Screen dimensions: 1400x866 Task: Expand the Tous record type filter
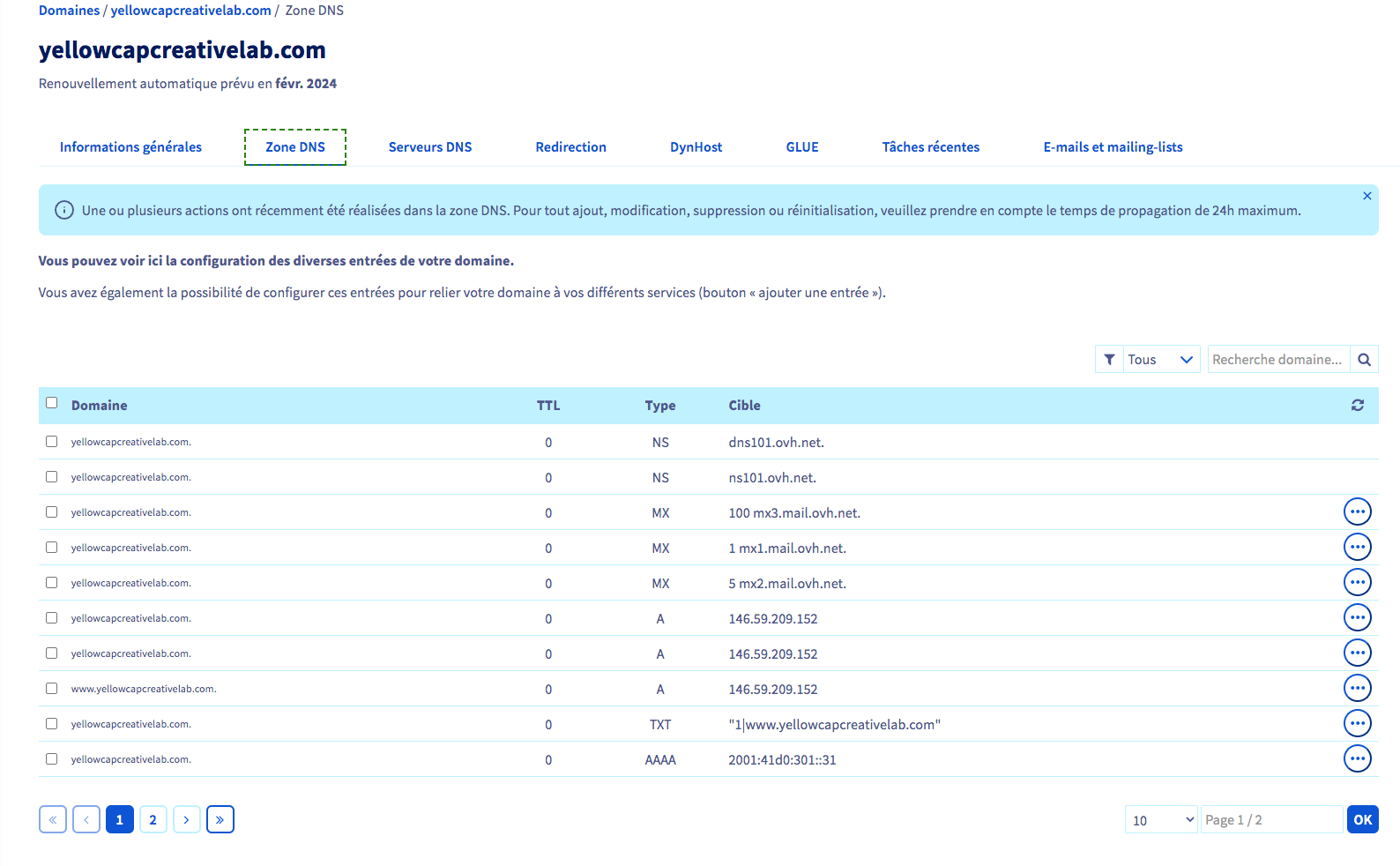(1159, 360)
